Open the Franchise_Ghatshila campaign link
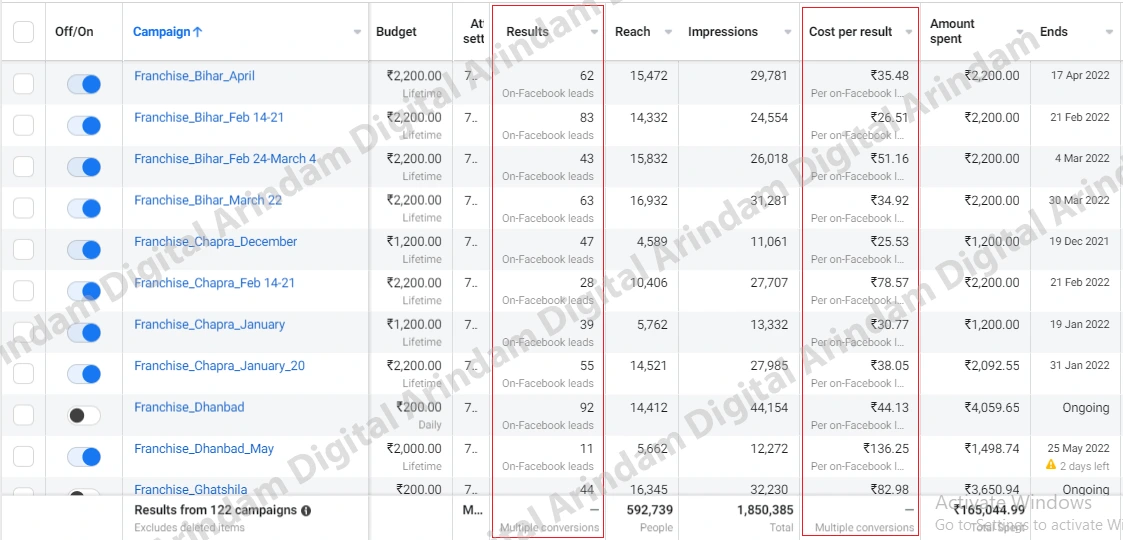Screen dimensions: 1123x540 tap(191, 490)
